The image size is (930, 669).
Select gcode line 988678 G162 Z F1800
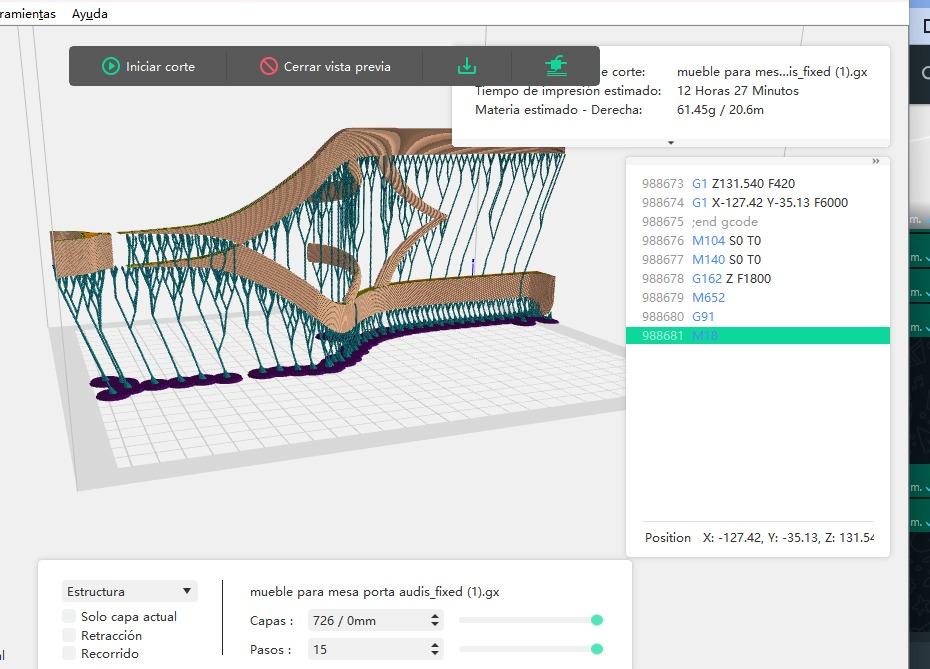click(757, 278)
